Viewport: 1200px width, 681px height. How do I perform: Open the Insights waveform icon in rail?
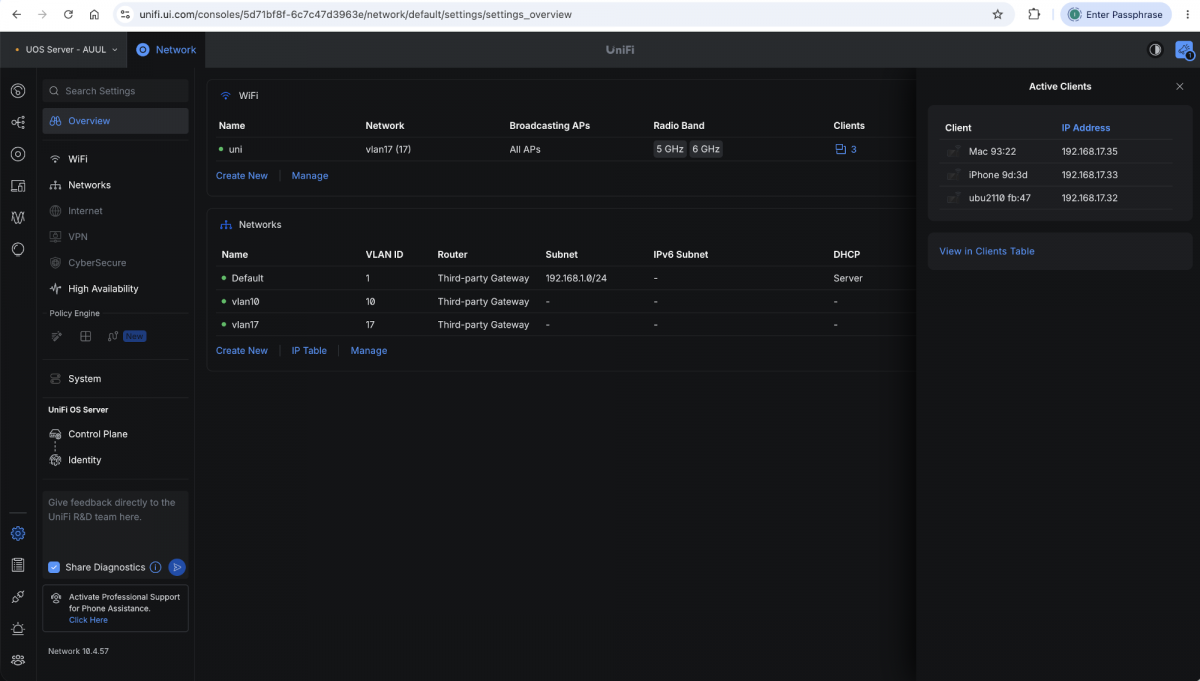click(18, 217)
